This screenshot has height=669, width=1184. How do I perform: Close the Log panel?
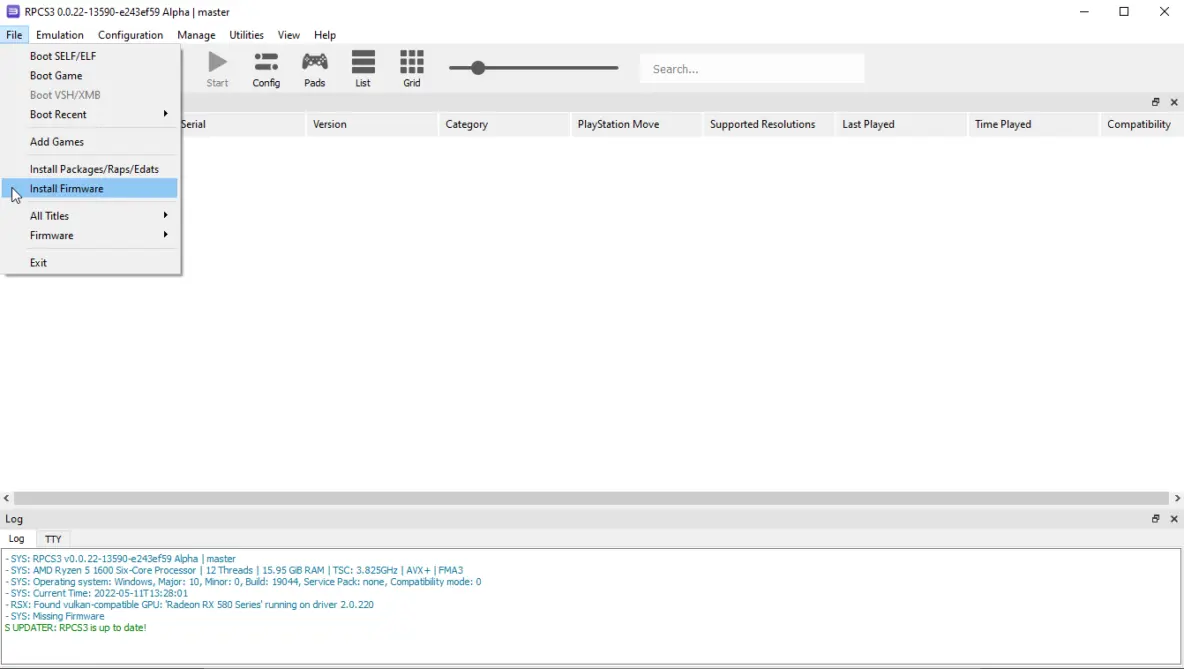pos(1174,519)
